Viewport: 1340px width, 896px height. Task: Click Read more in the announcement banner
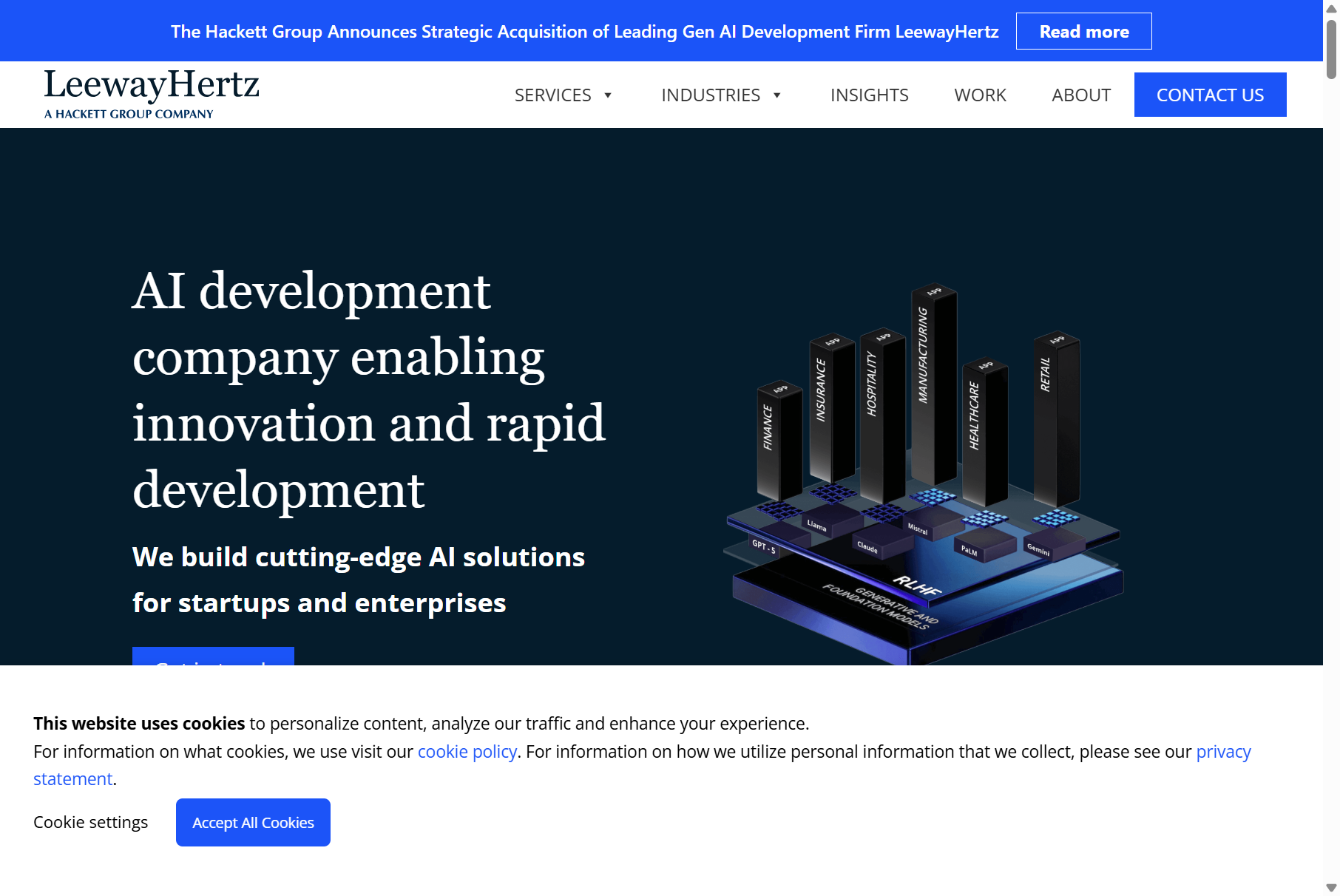[x=1083, y=31]
